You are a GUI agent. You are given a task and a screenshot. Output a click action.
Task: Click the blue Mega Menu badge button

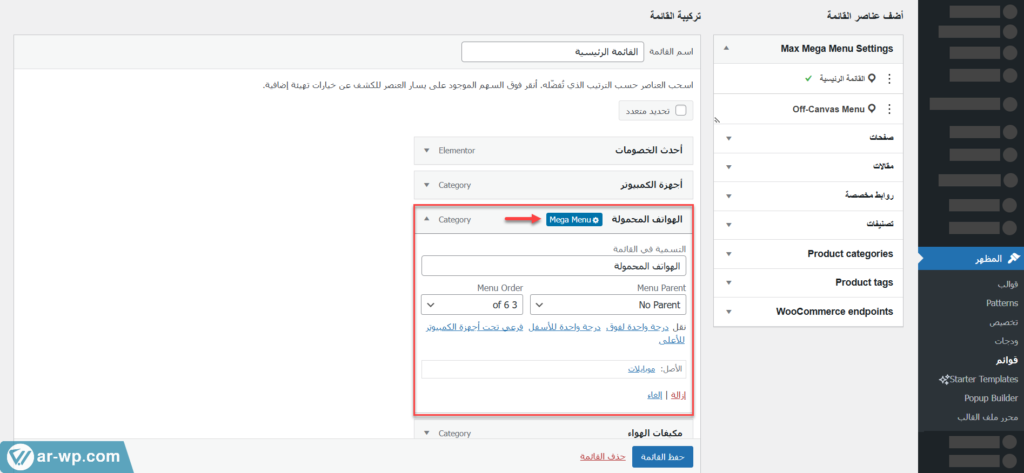pos(574,219)
